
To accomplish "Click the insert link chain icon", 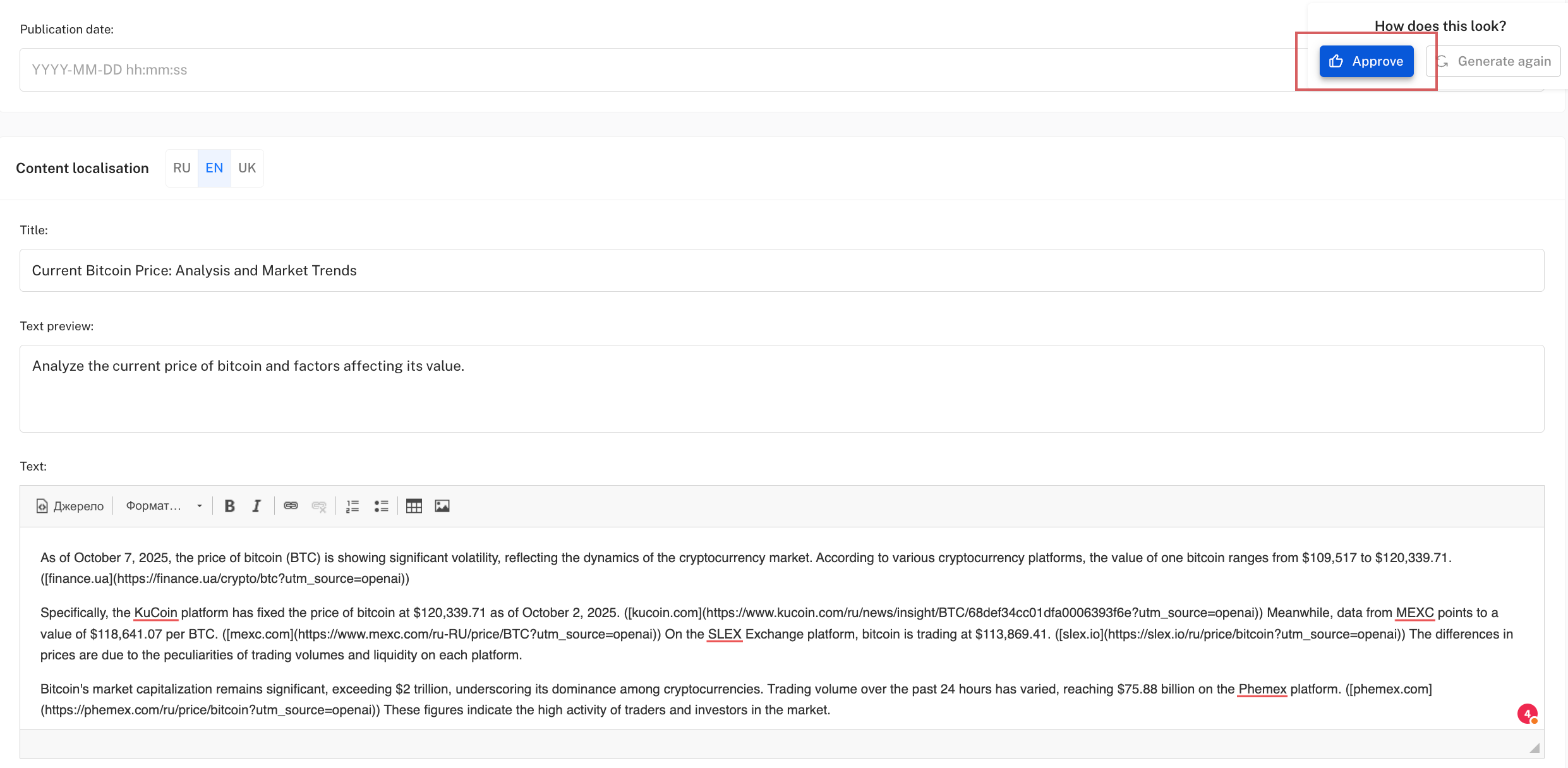I will click(291, 506).
